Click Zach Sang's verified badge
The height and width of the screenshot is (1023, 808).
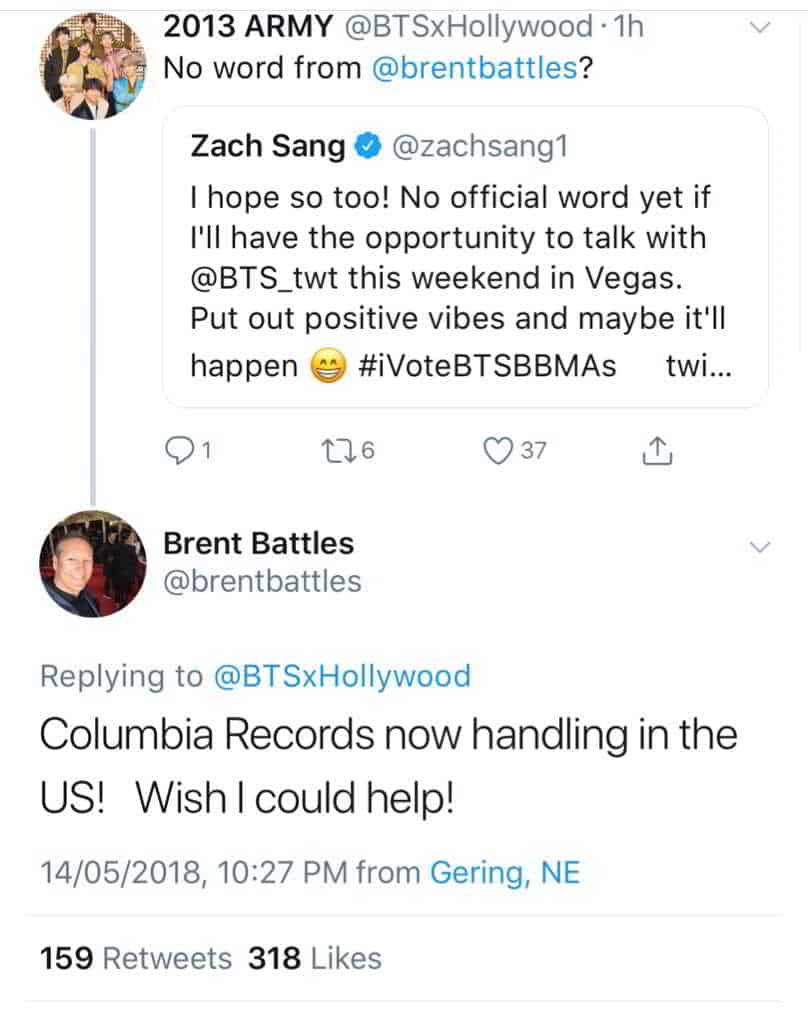click(x=367, y=148)
